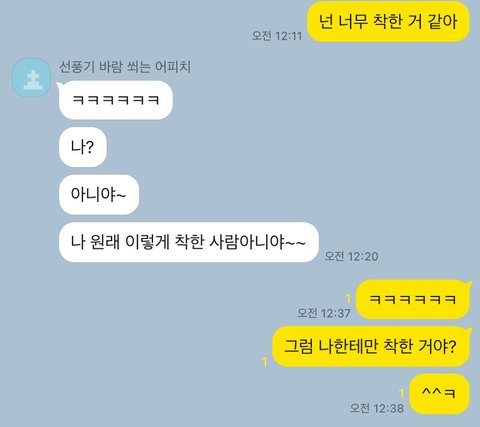The width and height of the screenshot is (480, 427).
Task: Click the 오전 12:38 timestamp
Action: click(377, 408)
